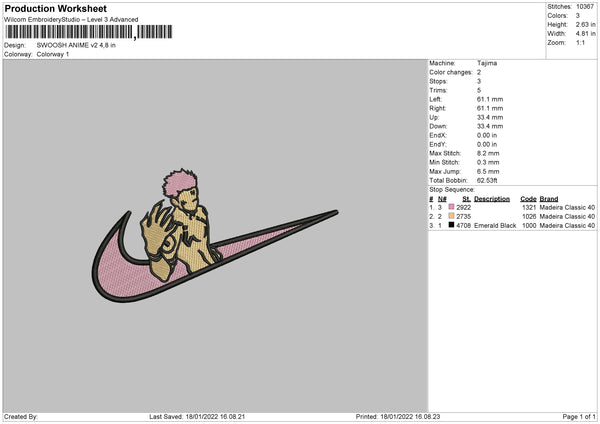Click the 'Production Worksheet' title
600x424 pixels.
click(55, 8)
